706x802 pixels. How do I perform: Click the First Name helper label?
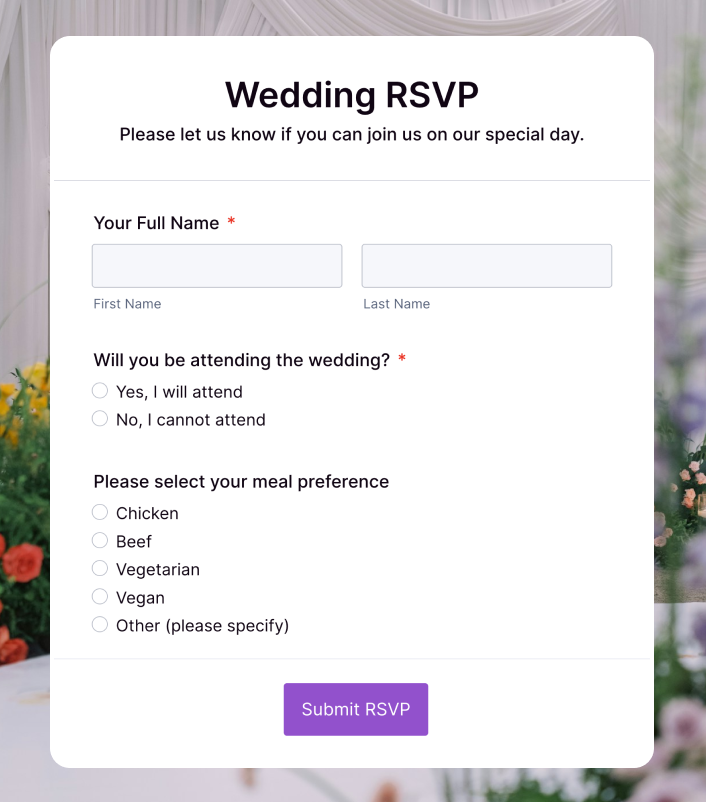[127, 303]
